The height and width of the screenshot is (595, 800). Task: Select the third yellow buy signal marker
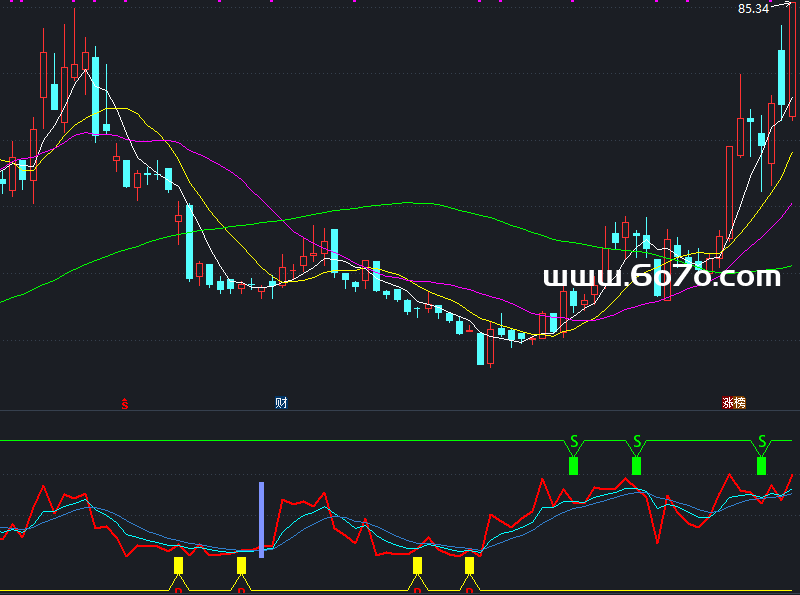coord(418,566)
